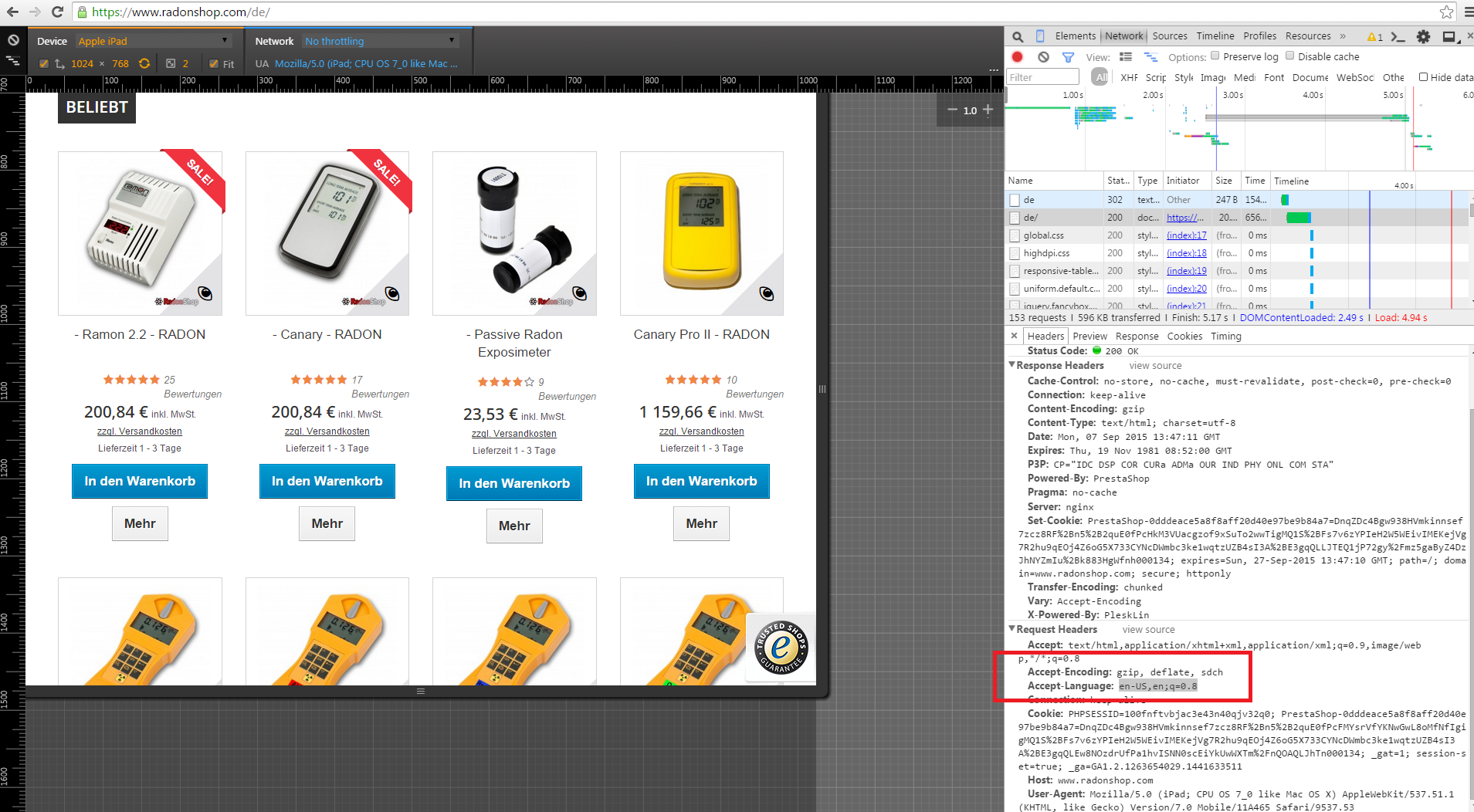
Task: Select the global.css request row
Action: [x=1236, y=235]
